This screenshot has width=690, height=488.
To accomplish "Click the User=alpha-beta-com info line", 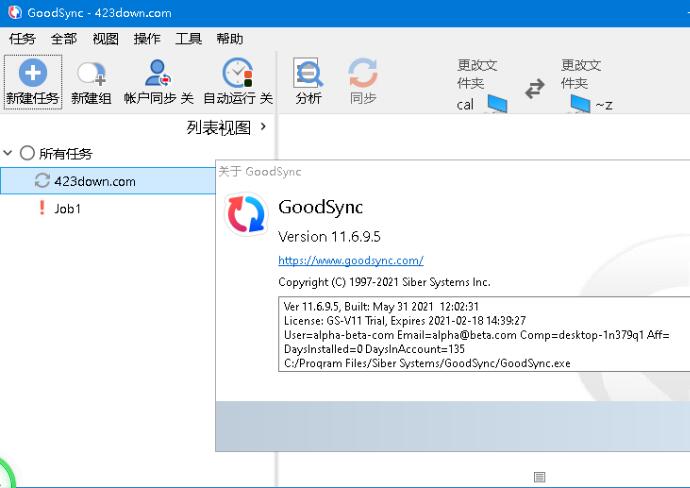I will (x=477, y=335).
